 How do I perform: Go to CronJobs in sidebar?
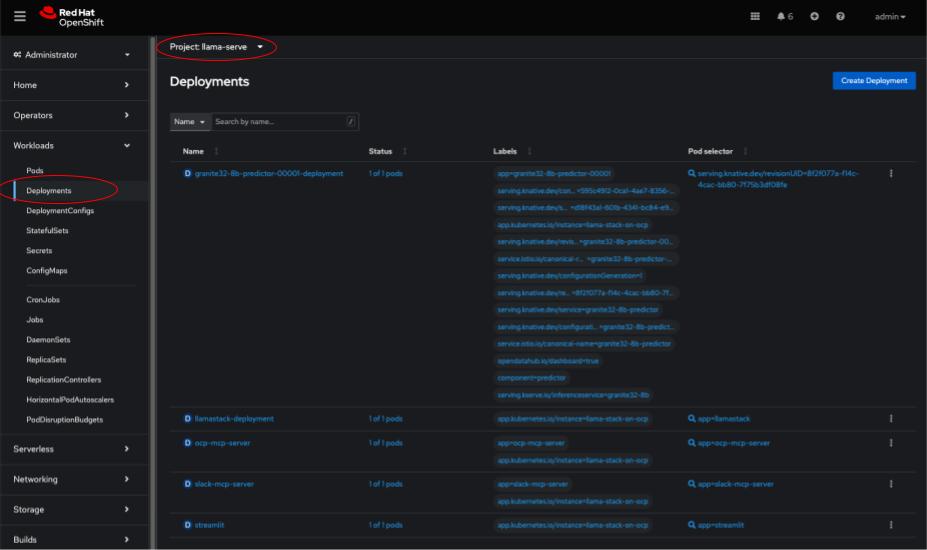tap(43, 299)
